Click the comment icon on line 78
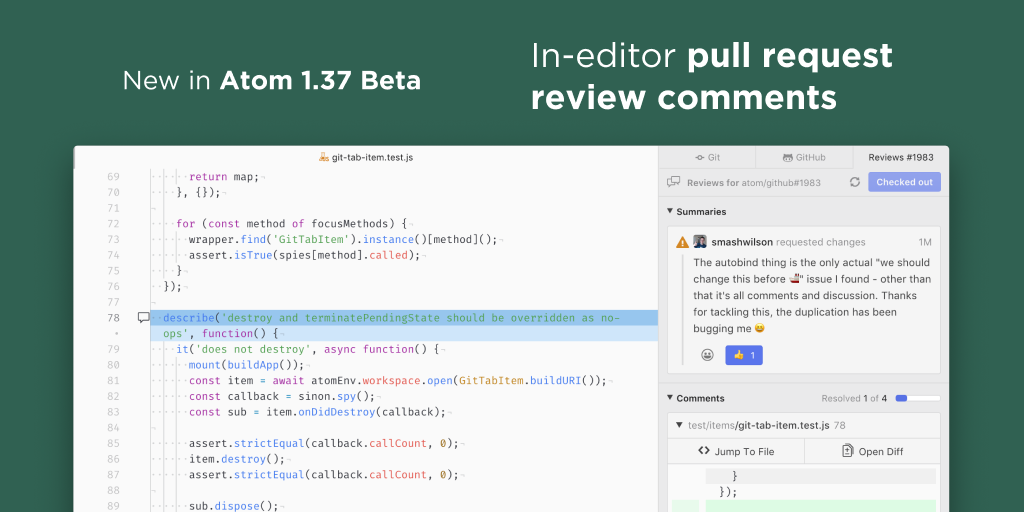This screenshot has width=1024, height=512. click(143, 318)
